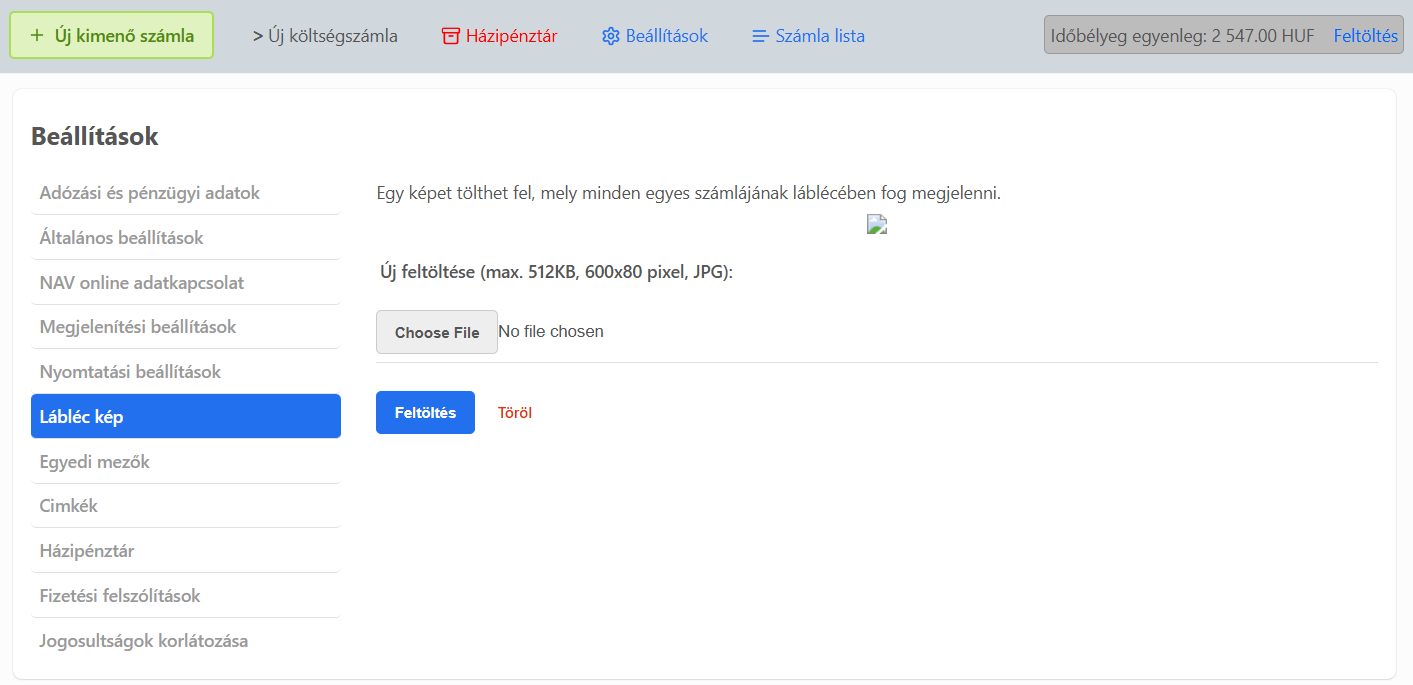1413x685 pixels.
Task: Open Fizetési felszólítások settings
Action: click(120, 596)
